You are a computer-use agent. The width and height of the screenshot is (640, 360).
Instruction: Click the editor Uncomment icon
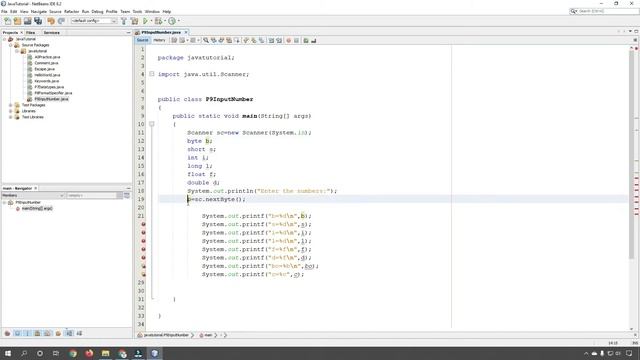313,40
